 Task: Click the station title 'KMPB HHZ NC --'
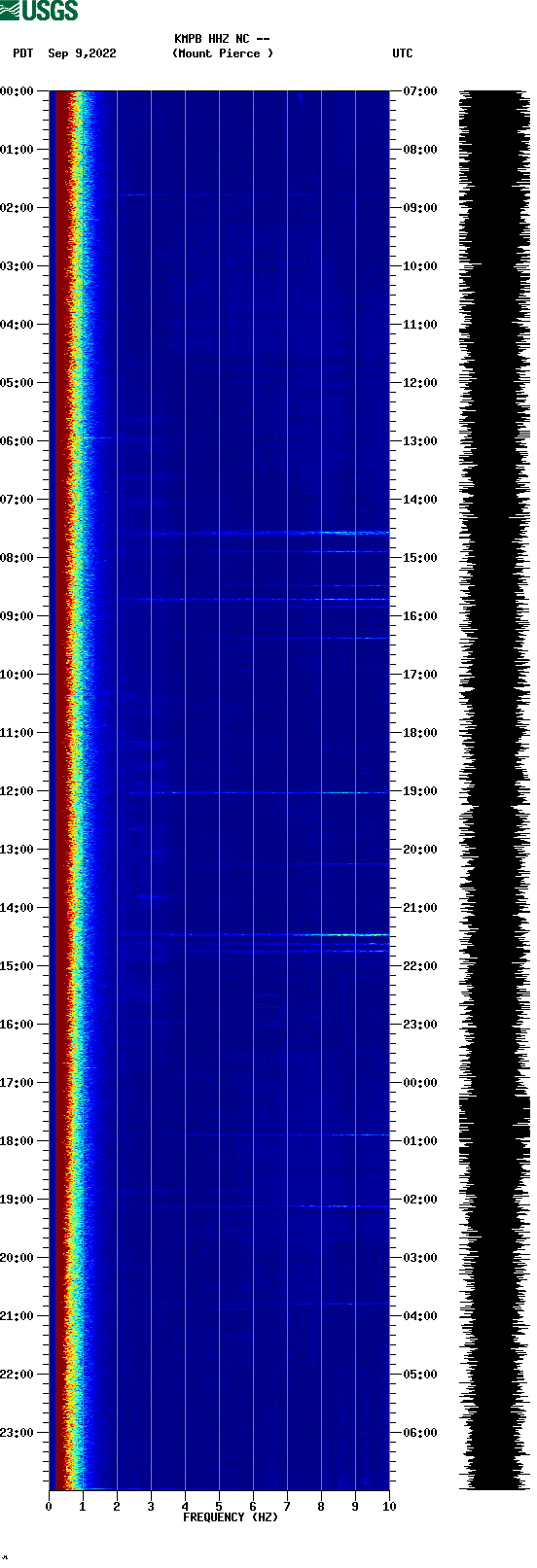click(222, 39)
